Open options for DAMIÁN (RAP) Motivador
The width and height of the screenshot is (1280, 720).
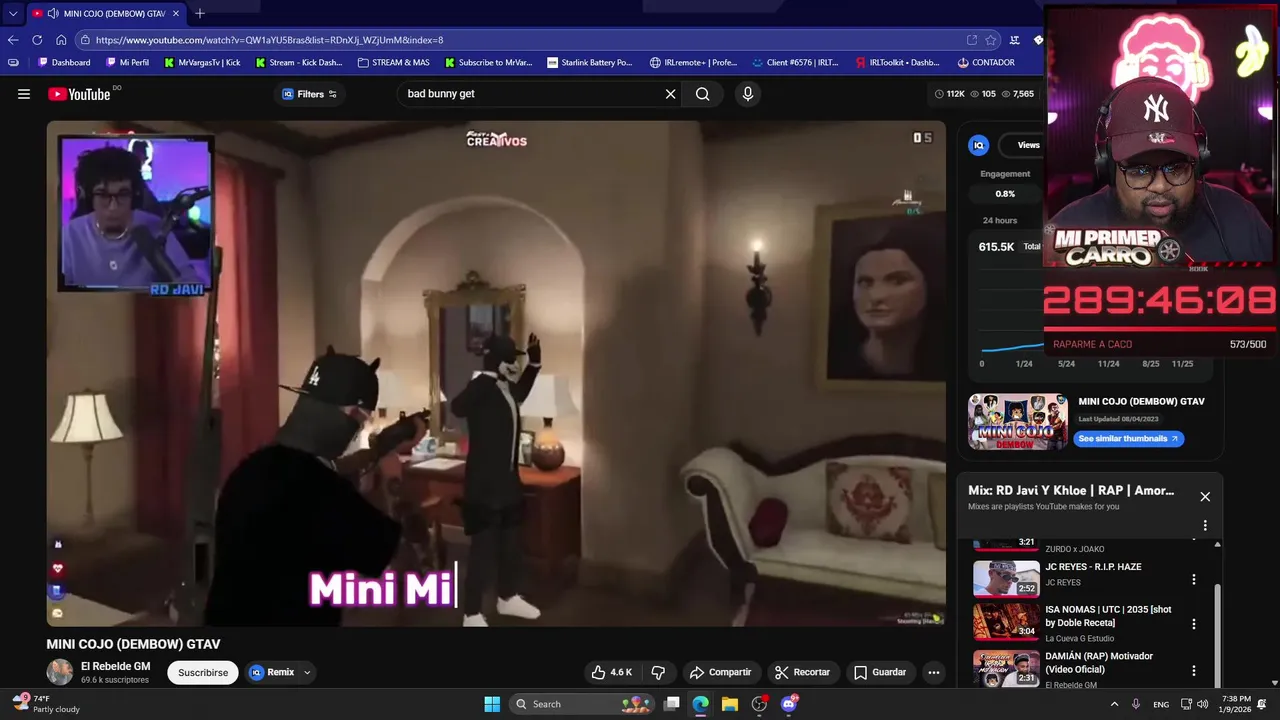pyautogui.click(x=1193, y=670)
